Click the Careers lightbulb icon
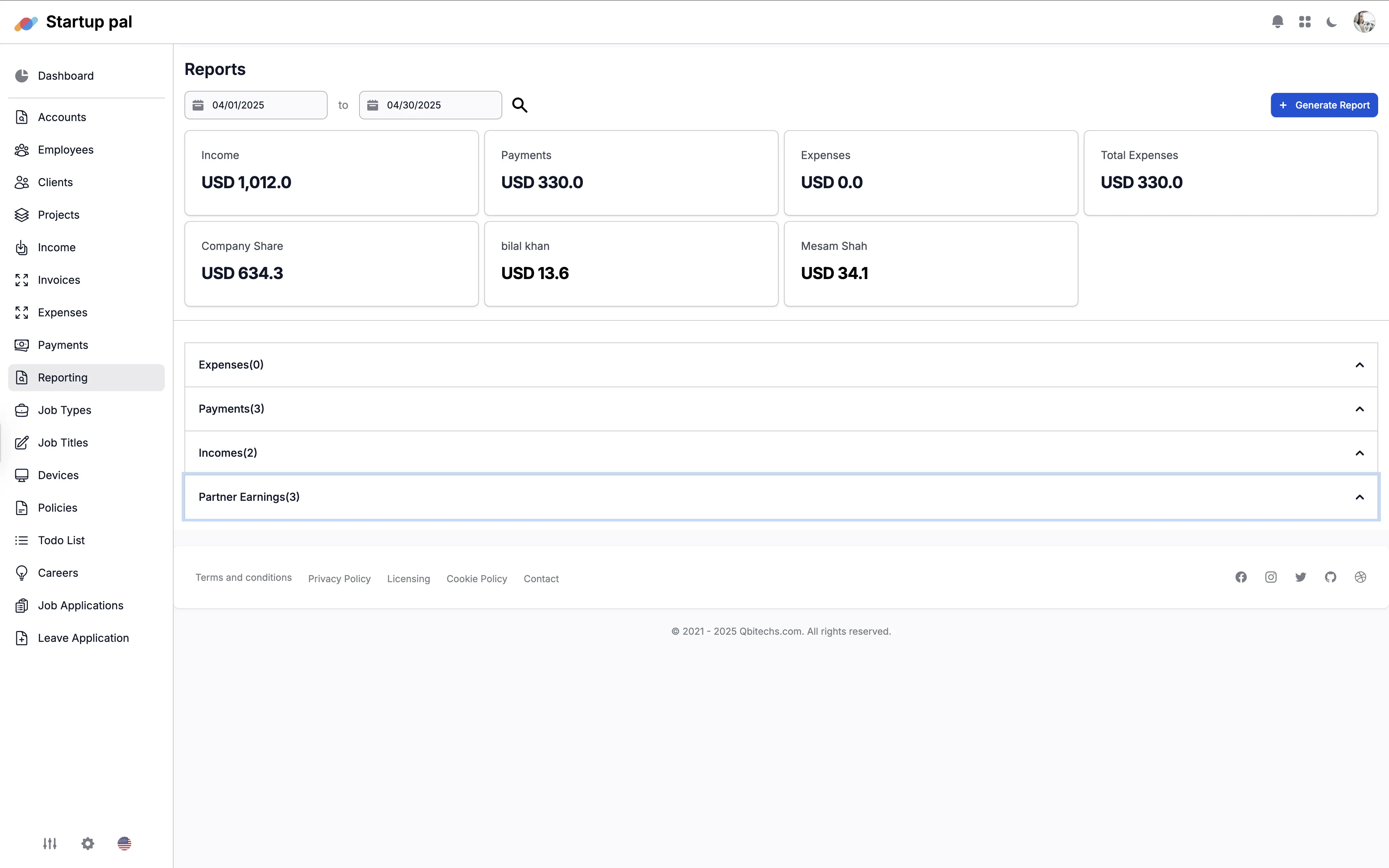The width and height of the screenshot is (1389, 868). coord(22,573)
